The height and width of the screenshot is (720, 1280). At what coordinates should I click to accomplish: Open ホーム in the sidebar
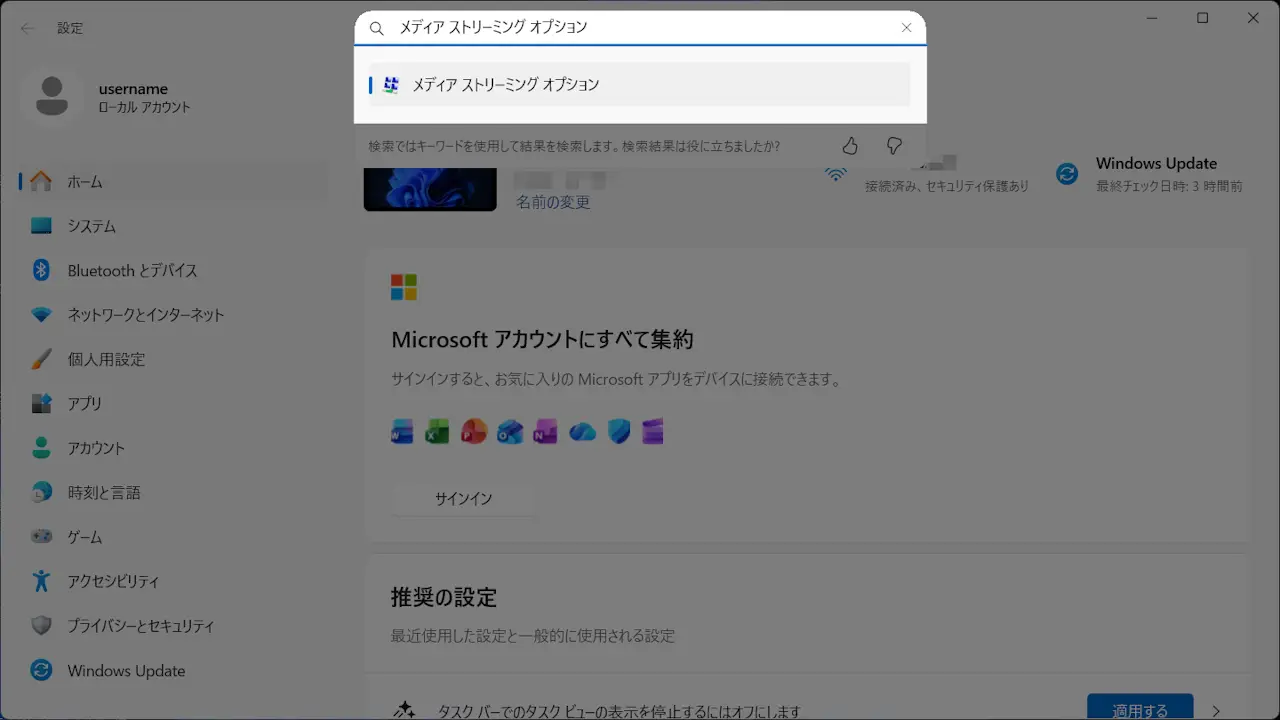coord(85,182)
